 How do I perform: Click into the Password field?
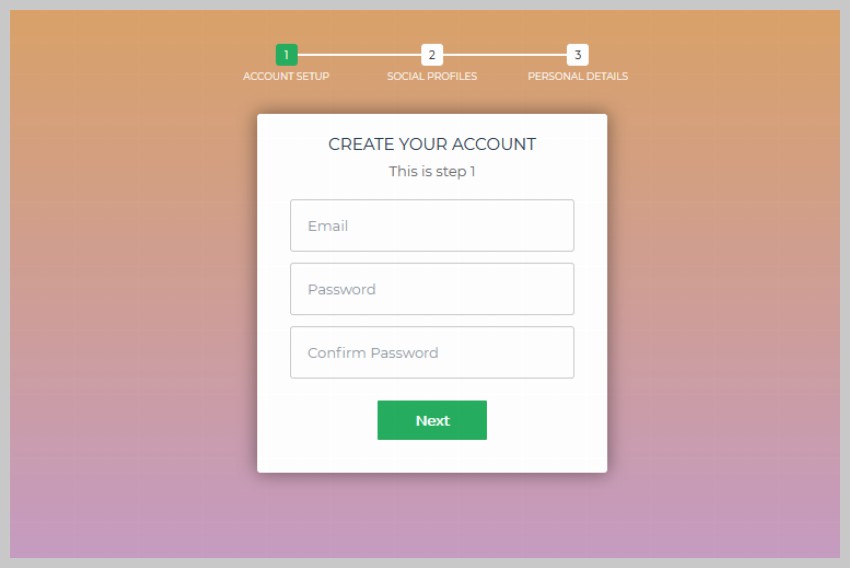[x=432, y=289]
